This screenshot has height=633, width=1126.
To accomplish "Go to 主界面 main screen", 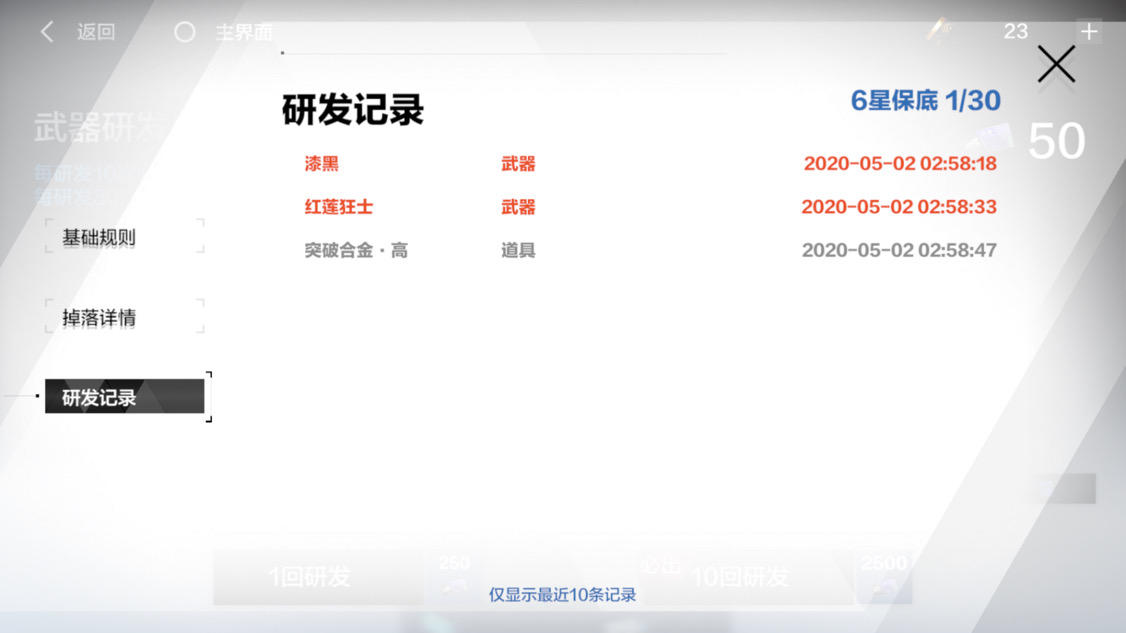I will point(244,32).
